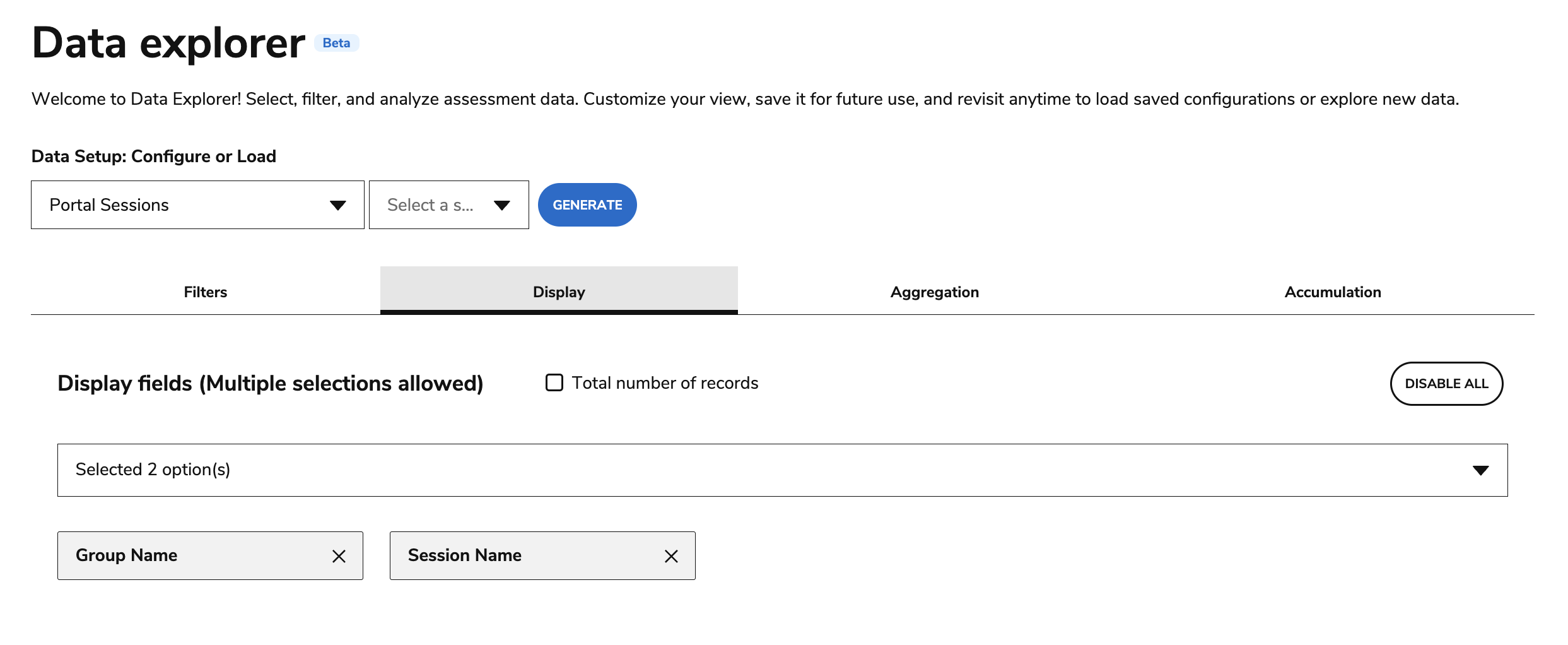The width and height of the screenshot is (1568, 645).
Task: Remove the Group Name field chip
Action: pos(339,556)
